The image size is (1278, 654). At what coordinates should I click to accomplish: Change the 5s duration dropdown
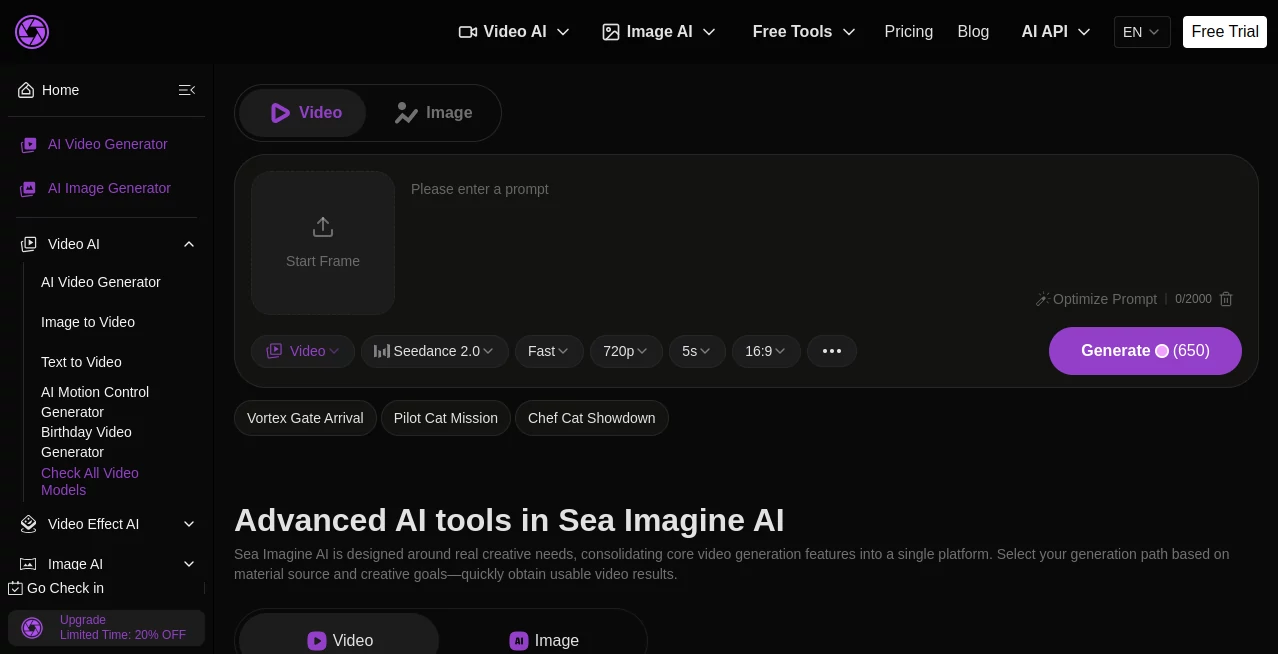697,351
